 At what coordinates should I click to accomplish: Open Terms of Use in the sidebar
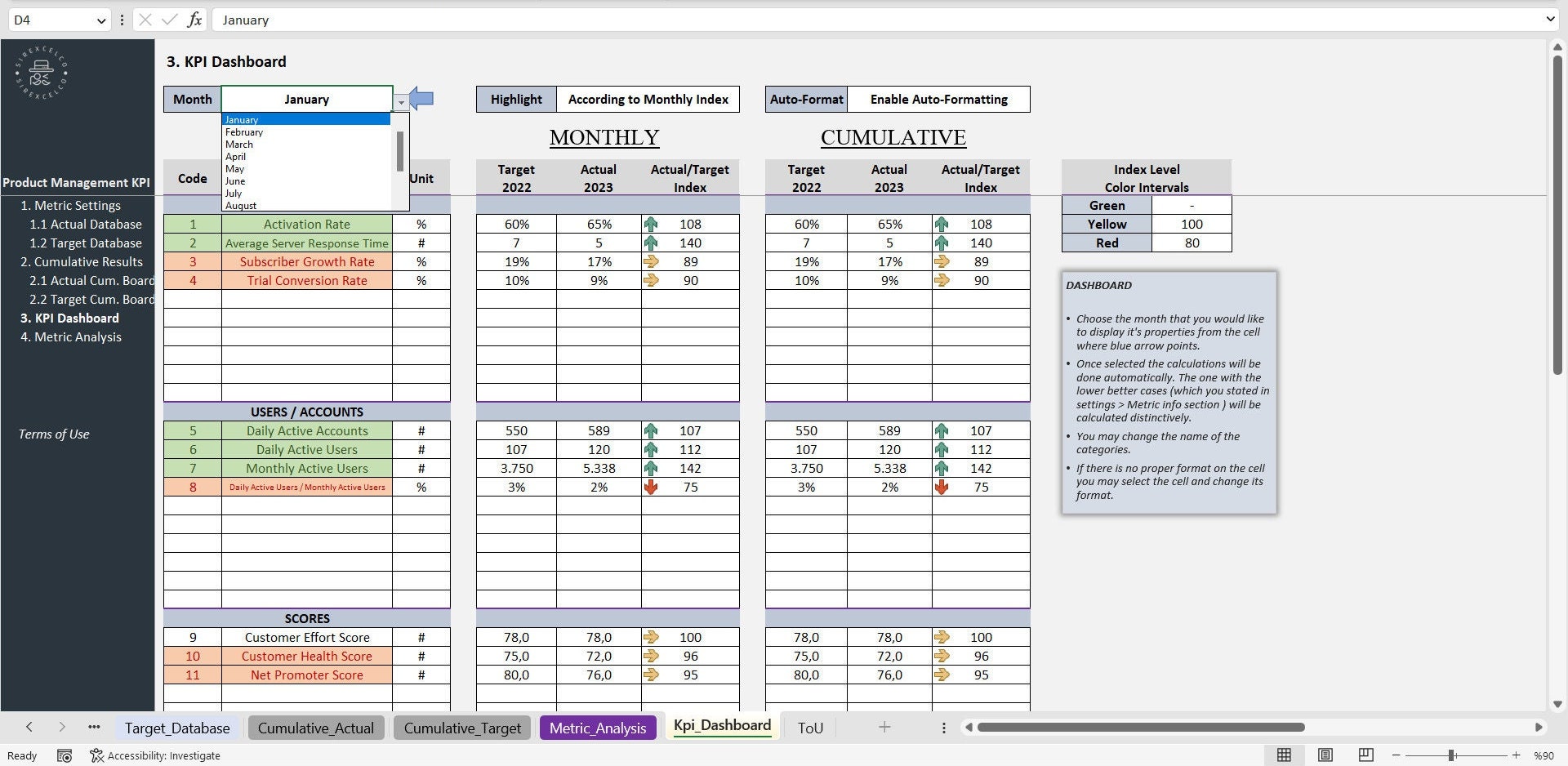(x=54, y=434)
